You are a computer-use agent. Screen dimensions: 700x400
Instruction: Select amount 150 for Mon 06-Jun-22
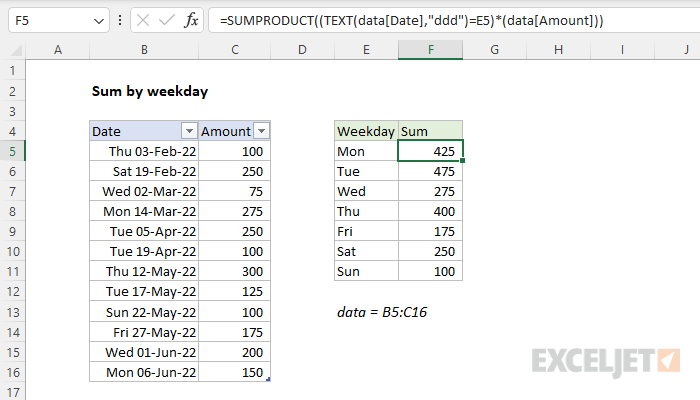[x=234, y=372]
